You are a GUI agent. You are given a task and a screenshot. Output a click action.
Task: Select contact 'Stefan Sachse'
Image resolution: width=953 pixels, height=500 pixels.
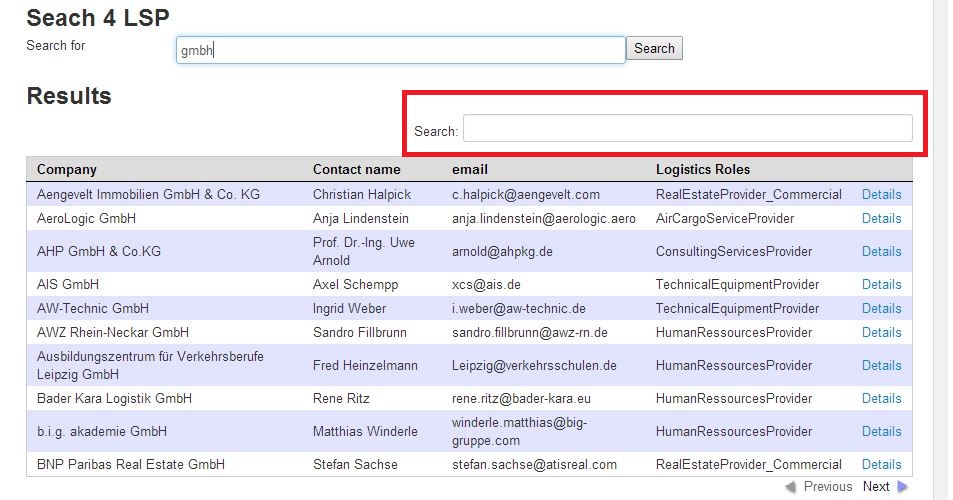(x=355, y=464)
